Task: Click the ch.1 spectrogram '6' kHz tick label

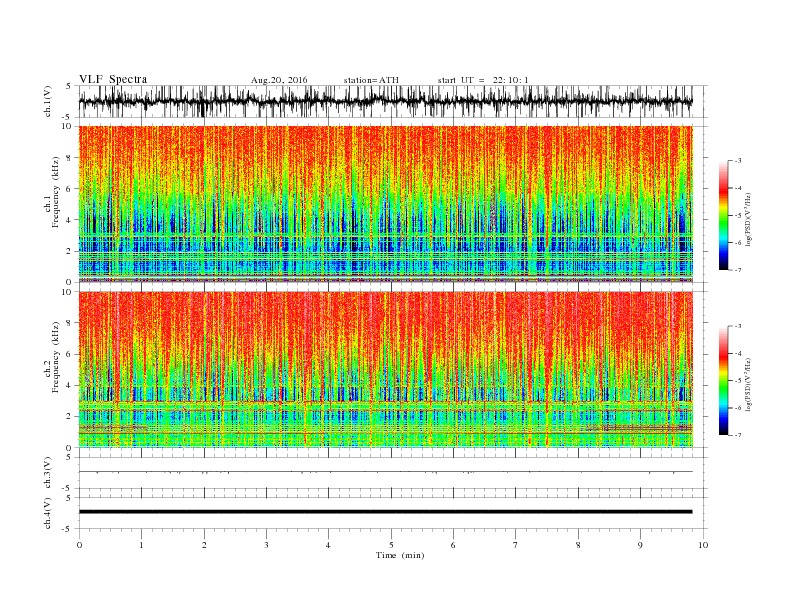Action: tap(70, 189)
